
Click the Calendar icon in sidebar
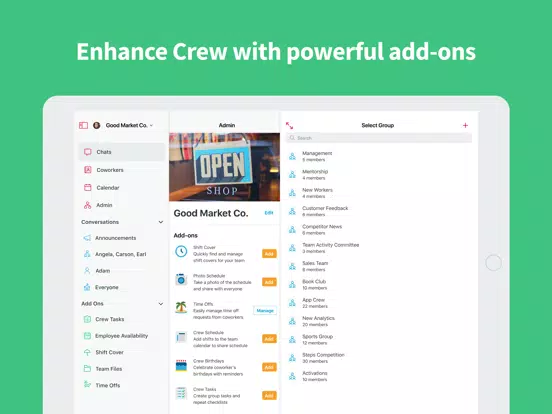(88, 187)
